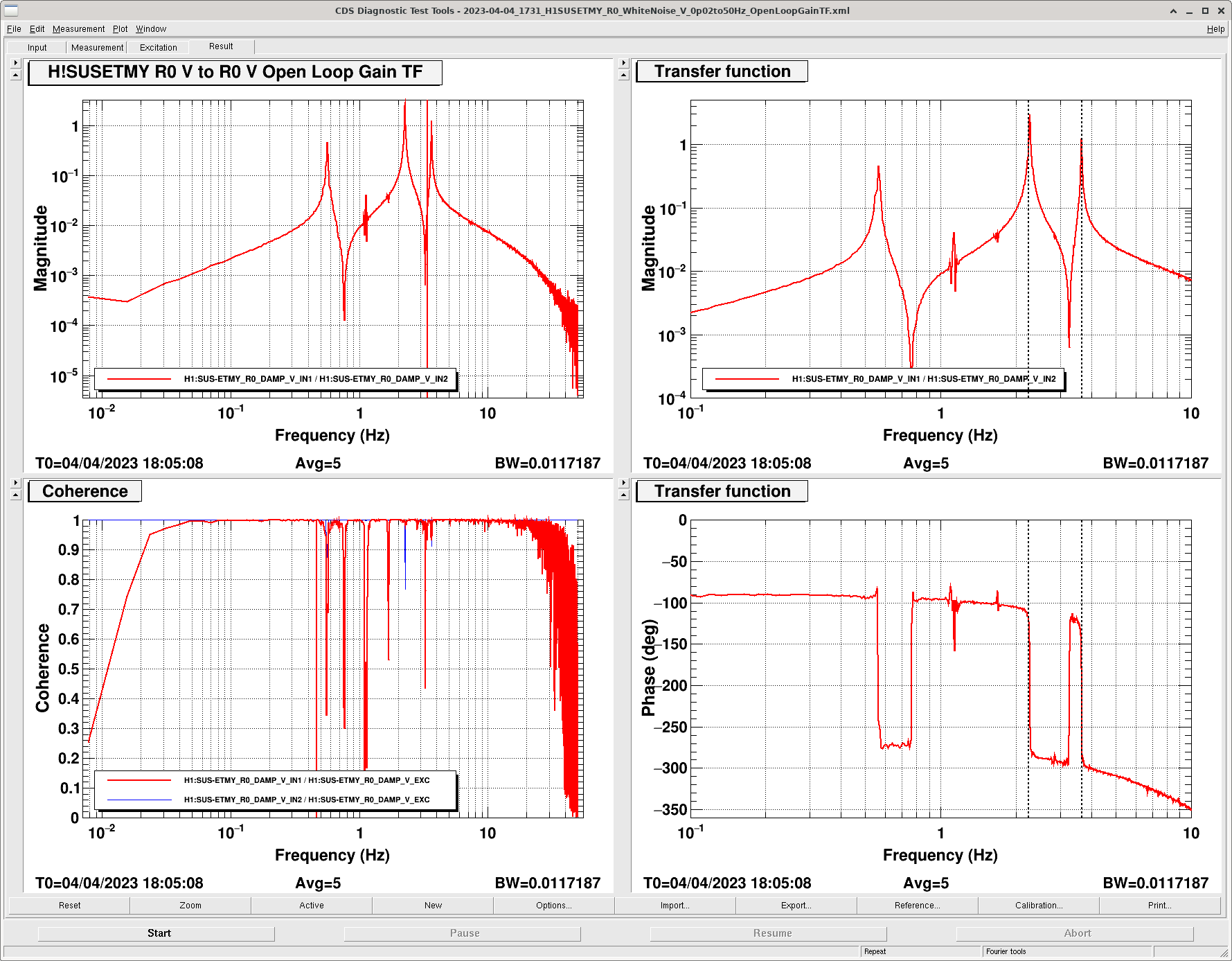Switch to the Input tab
This screenshot has height=961, width=1232.
(x=37, y=47)
